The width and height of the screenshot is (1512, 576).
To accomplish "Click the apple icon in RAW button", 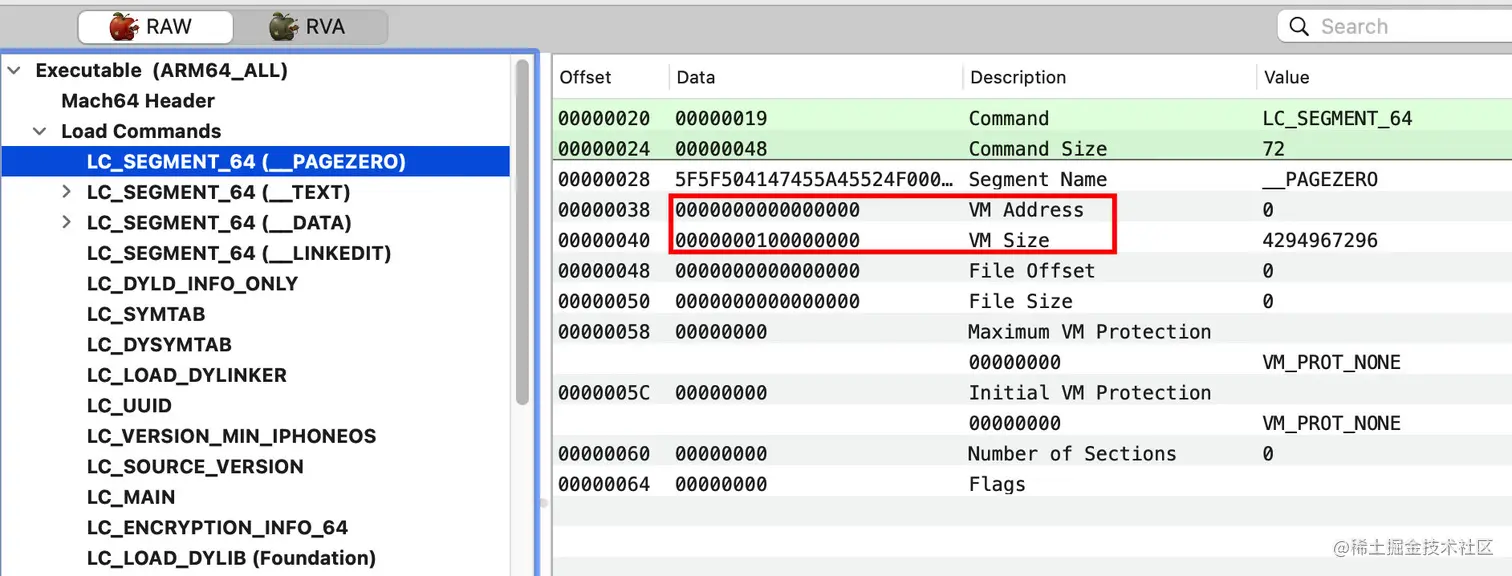I will point(124,27).
